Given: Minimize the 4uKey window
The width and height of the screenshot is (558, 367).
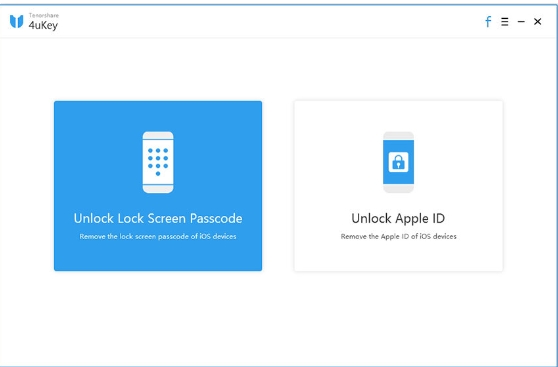Looking at the screenshot, I should 521,22.
